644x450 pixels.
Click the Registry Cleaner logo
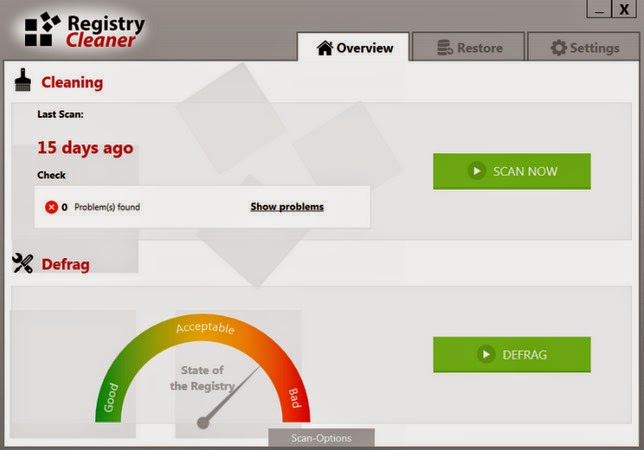click(84, 30)
